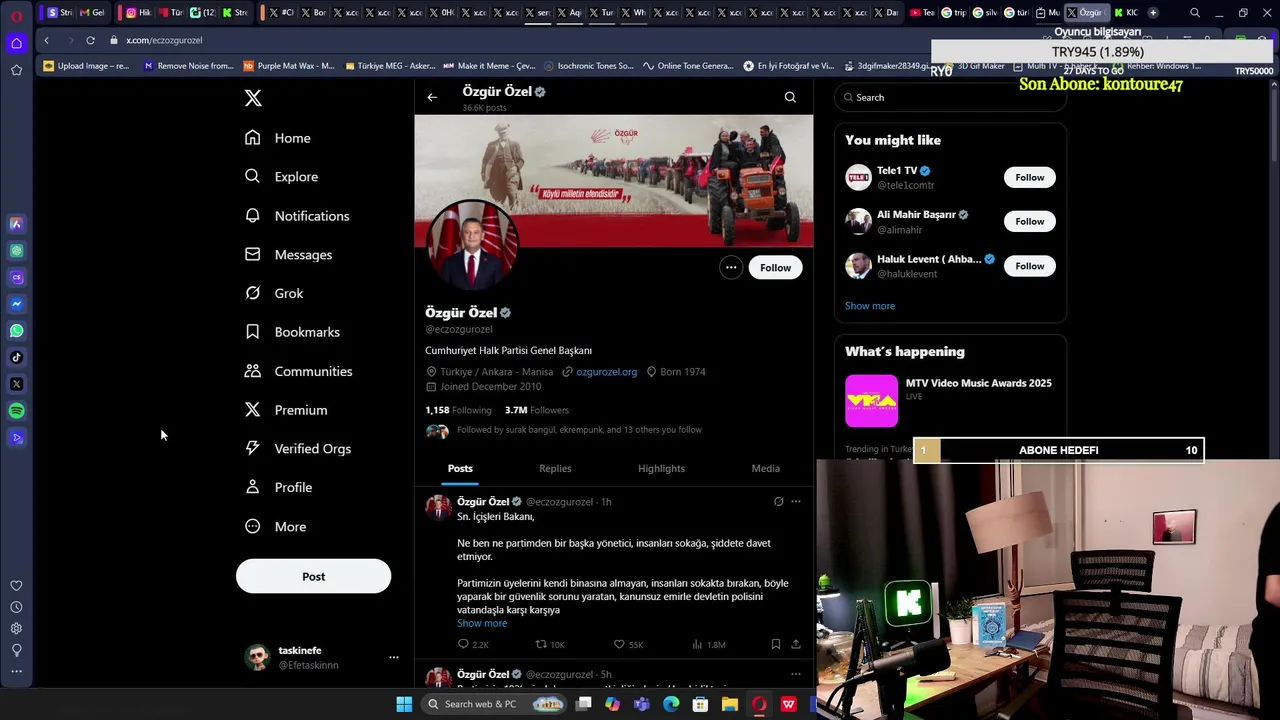1280x720 pixels.
Task: Open Opera sidebar history clock
Action: point(16,607)
